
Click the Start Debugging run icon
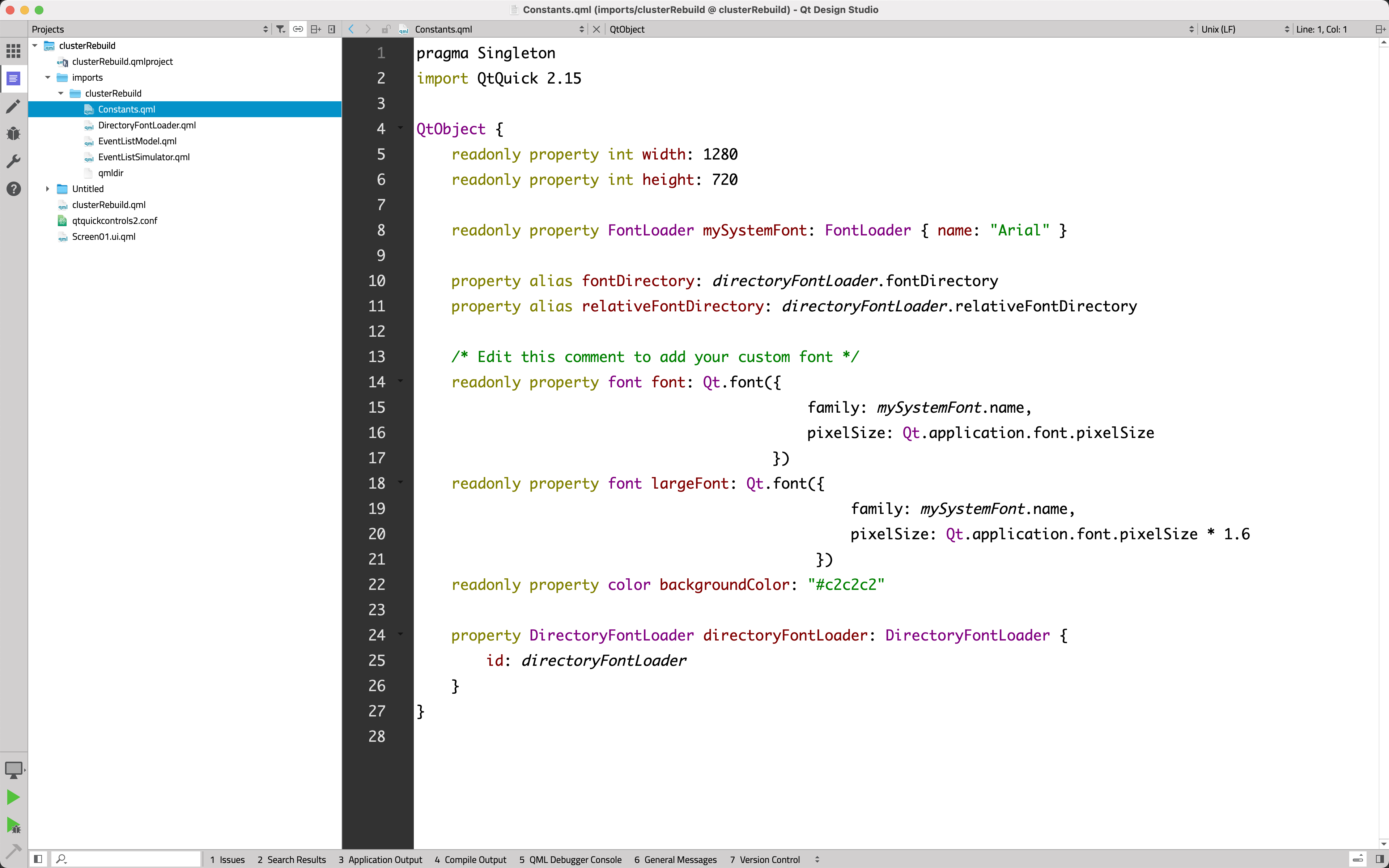(13, 826)
